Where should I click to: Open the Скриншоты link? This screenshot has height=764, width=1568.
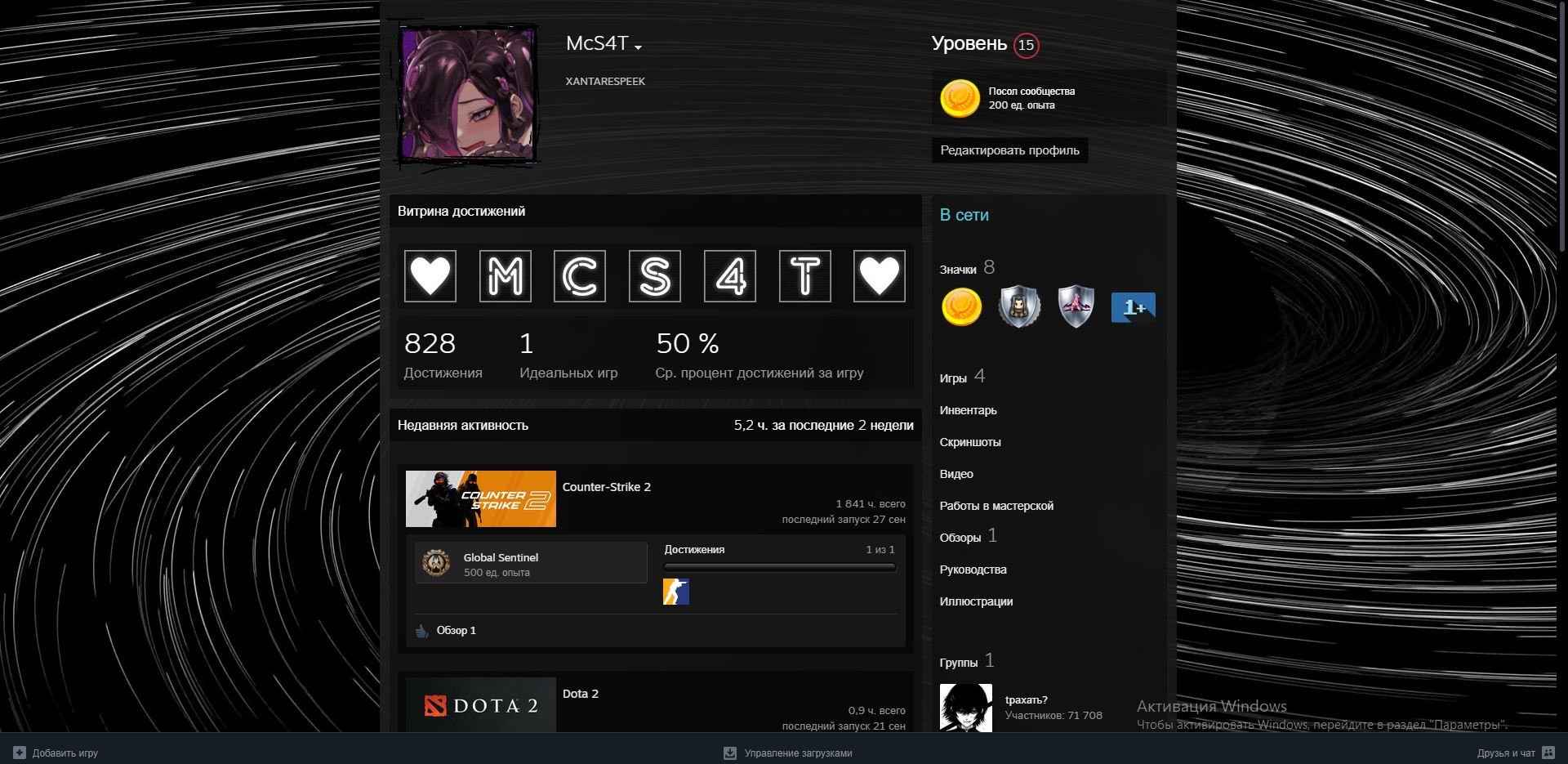970,442
